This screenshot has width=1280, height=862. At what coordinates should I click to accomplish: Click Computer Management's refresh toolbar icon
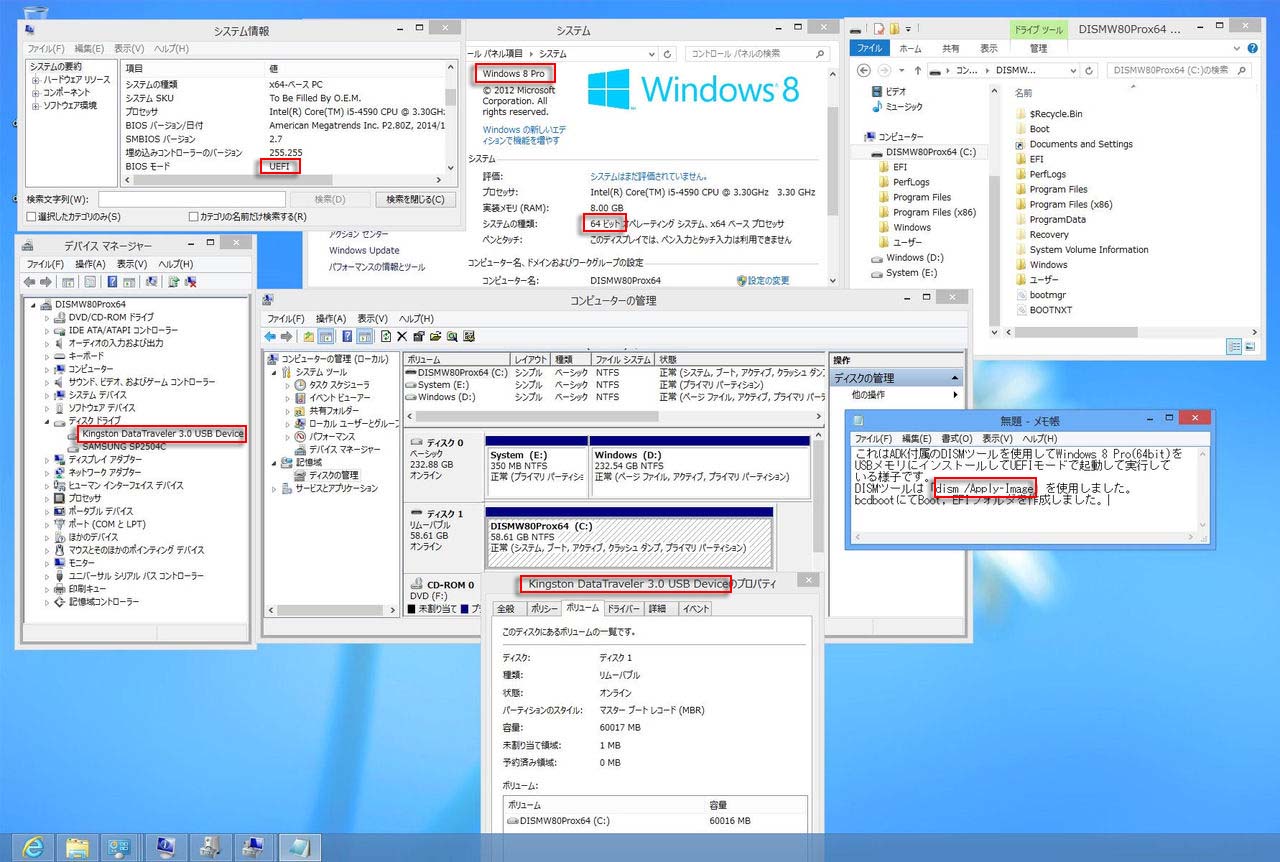[386, 336]
